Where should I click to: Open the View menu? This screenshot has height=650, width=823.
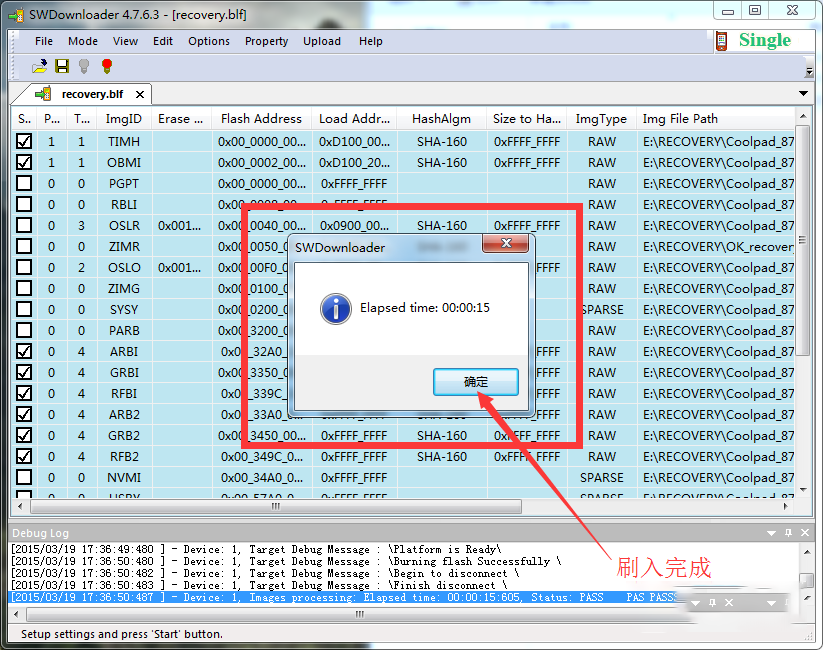pos(125,41)
